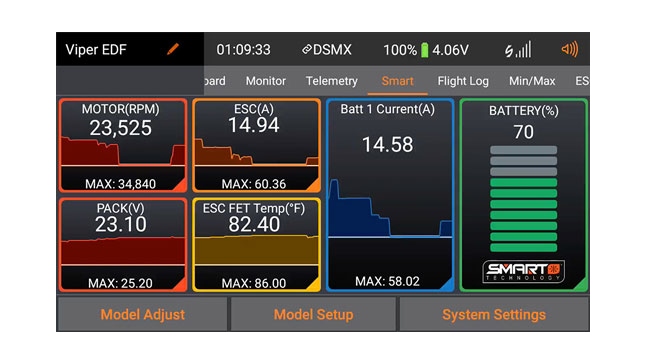Tap the battery percentage bar gauge
Screen dimensions: 645x364
(x=523, y=199)
